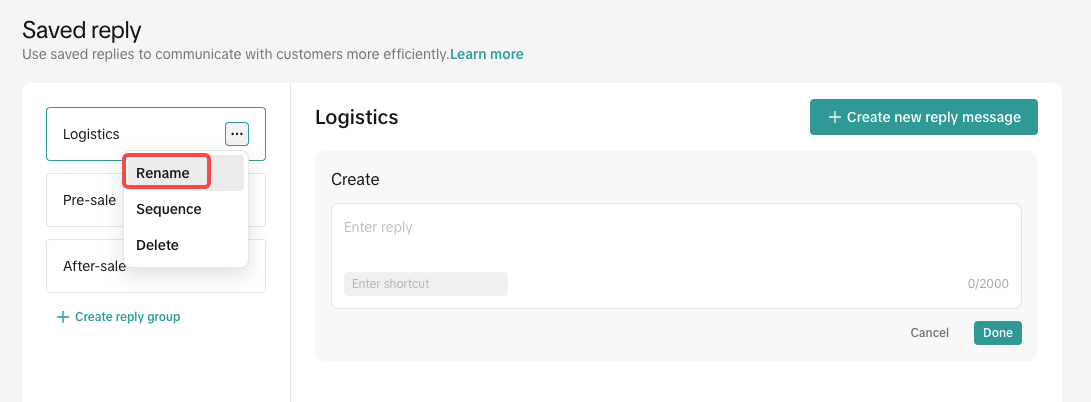Viewport: 1091px width, 402px height.
Task: Click the plus icon beside Create reply group
Action: pos(63,317)
